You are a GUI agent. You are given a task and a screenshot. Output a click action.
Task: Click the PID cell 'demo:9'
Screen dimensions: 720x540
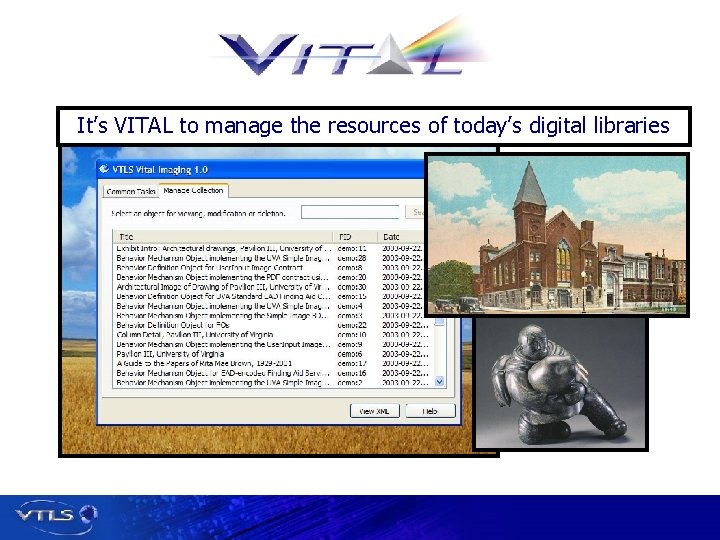coord(350,344)
